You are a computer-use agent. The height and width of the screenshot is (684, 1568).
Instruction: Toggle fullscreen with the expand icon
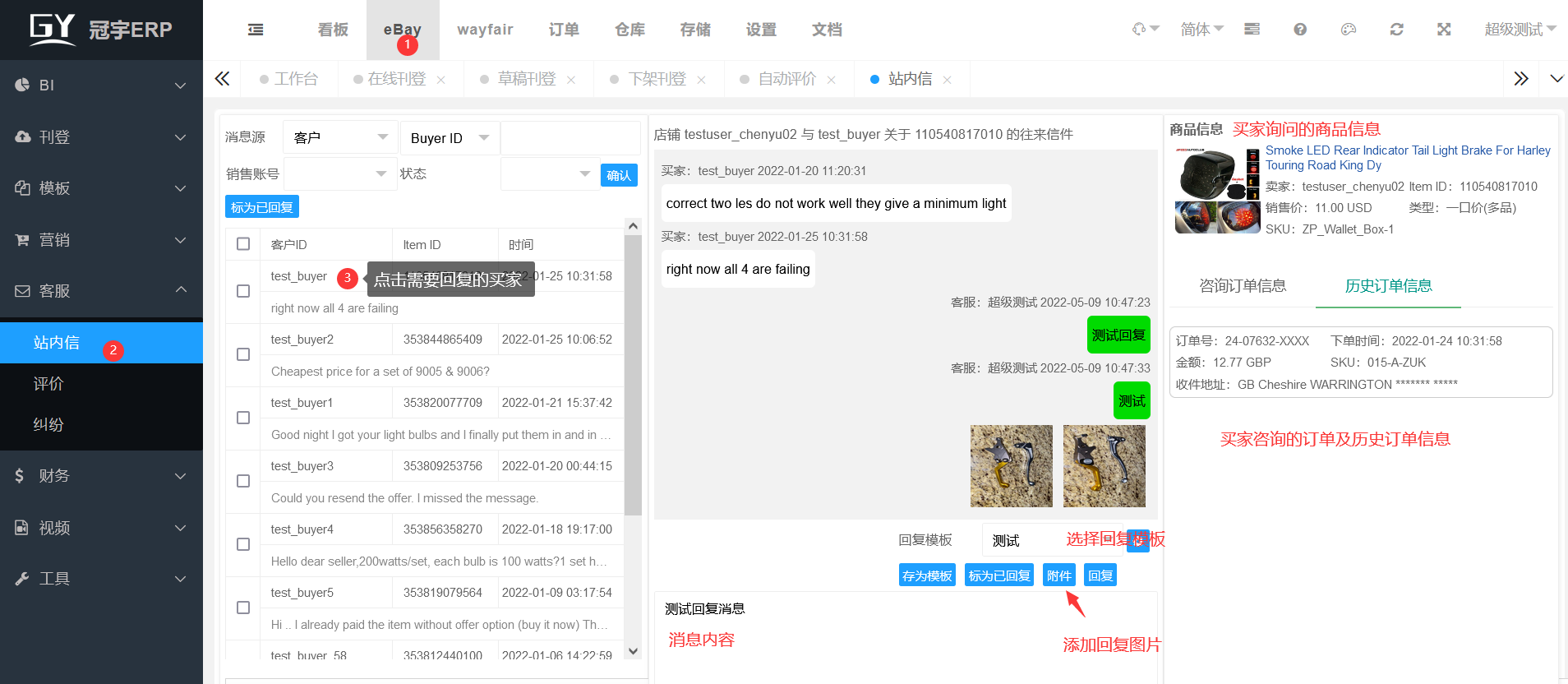(1444, 30)
